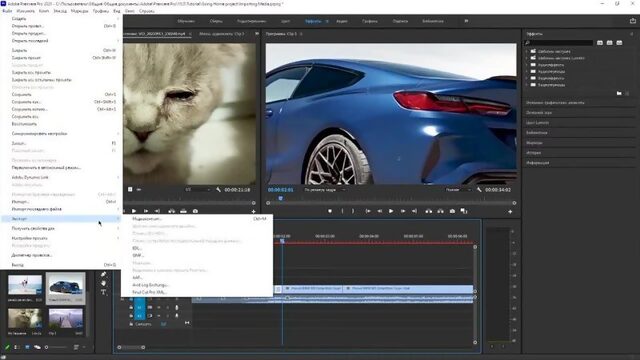
Task: Select the Hand tool
Action: pyautogui.click(x=104, y=283)
